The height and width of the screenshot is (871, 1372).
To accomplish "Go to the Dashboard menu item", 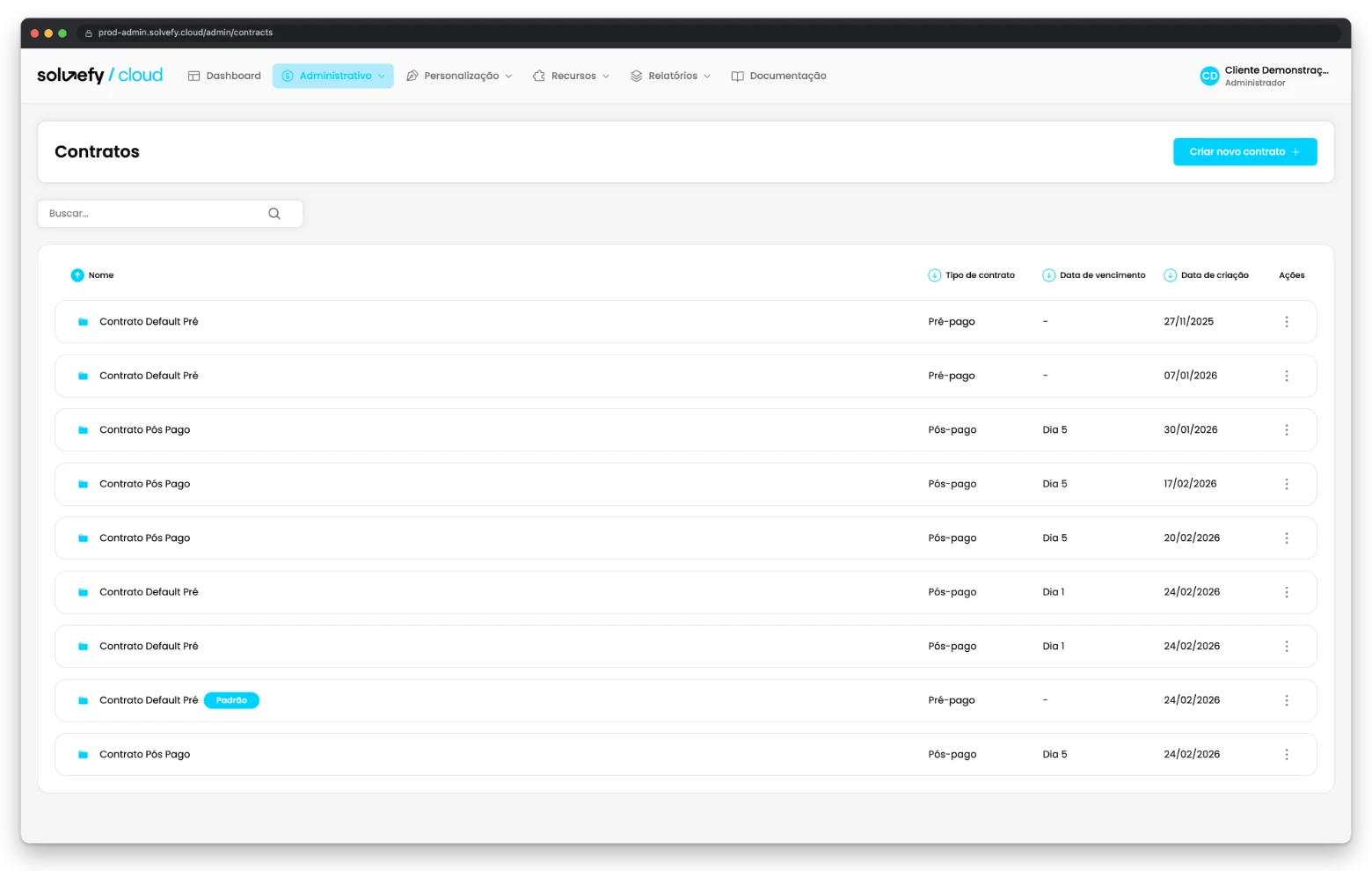I will click(x=224, y=76).
